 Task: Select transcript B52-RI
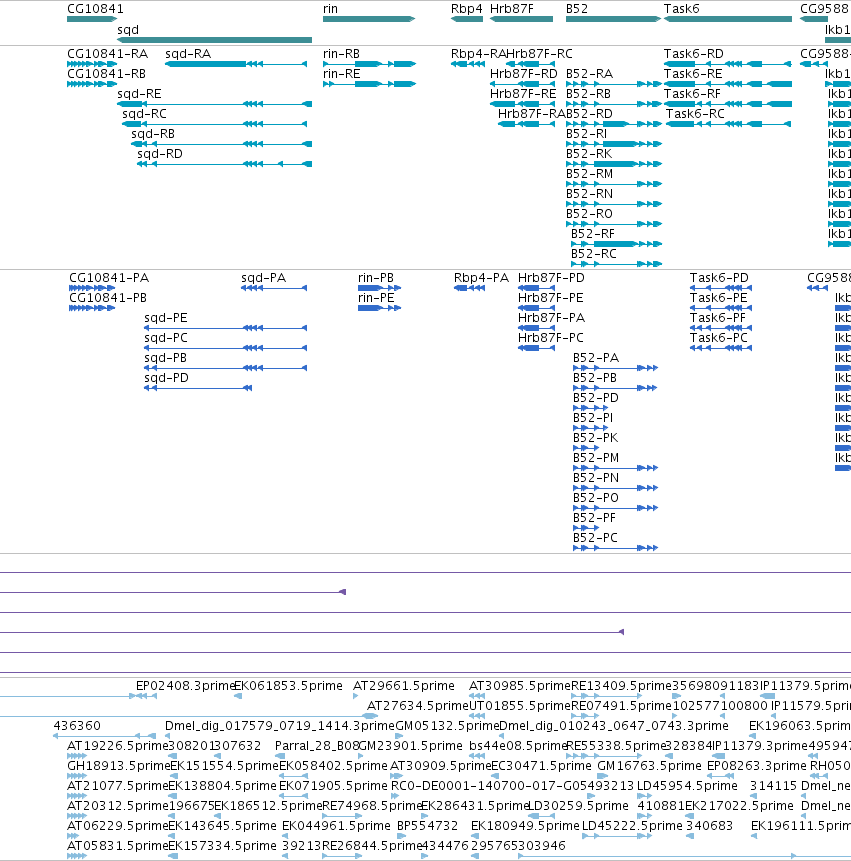click(x=614, y=144)
